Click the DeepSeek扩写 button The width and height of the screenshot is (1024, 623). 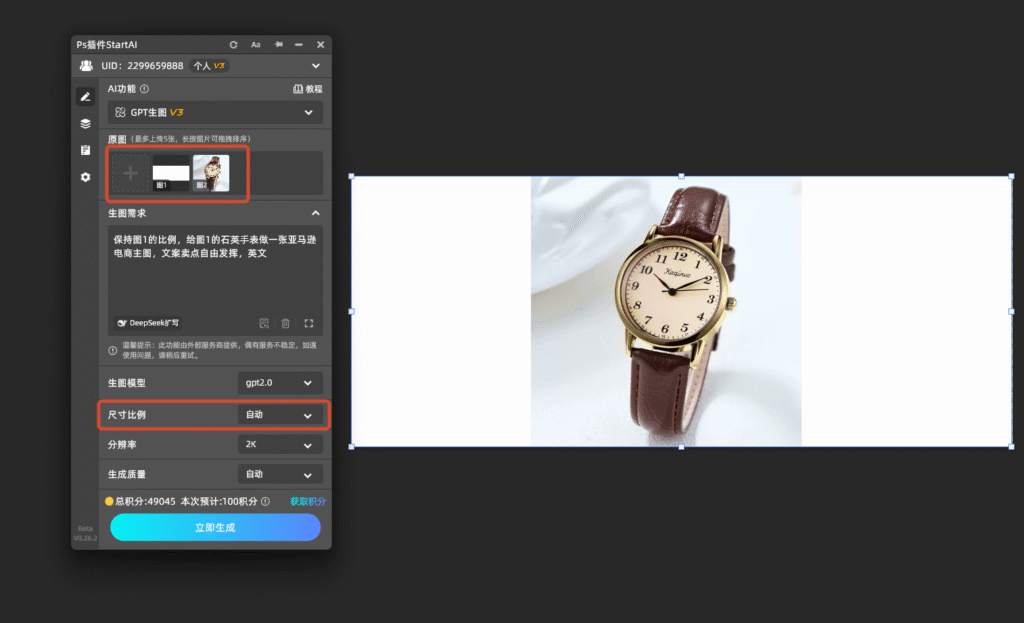(148, 323)
